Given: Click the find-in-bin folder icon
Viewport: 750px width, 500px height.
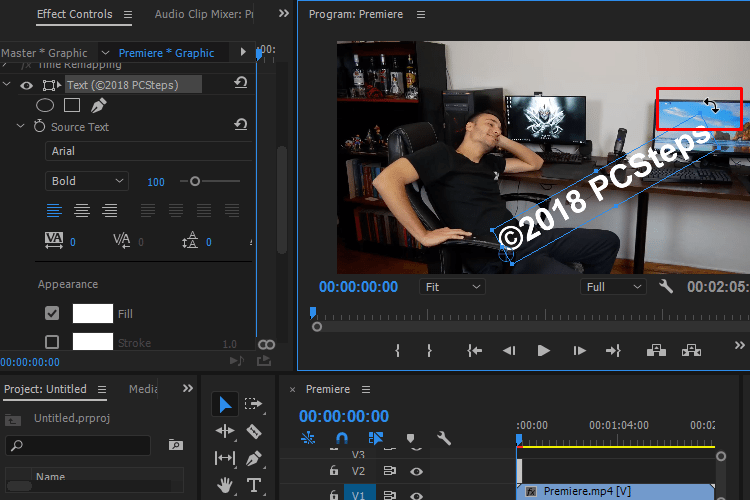Looking at the screenshot, I should click(176, 445).
